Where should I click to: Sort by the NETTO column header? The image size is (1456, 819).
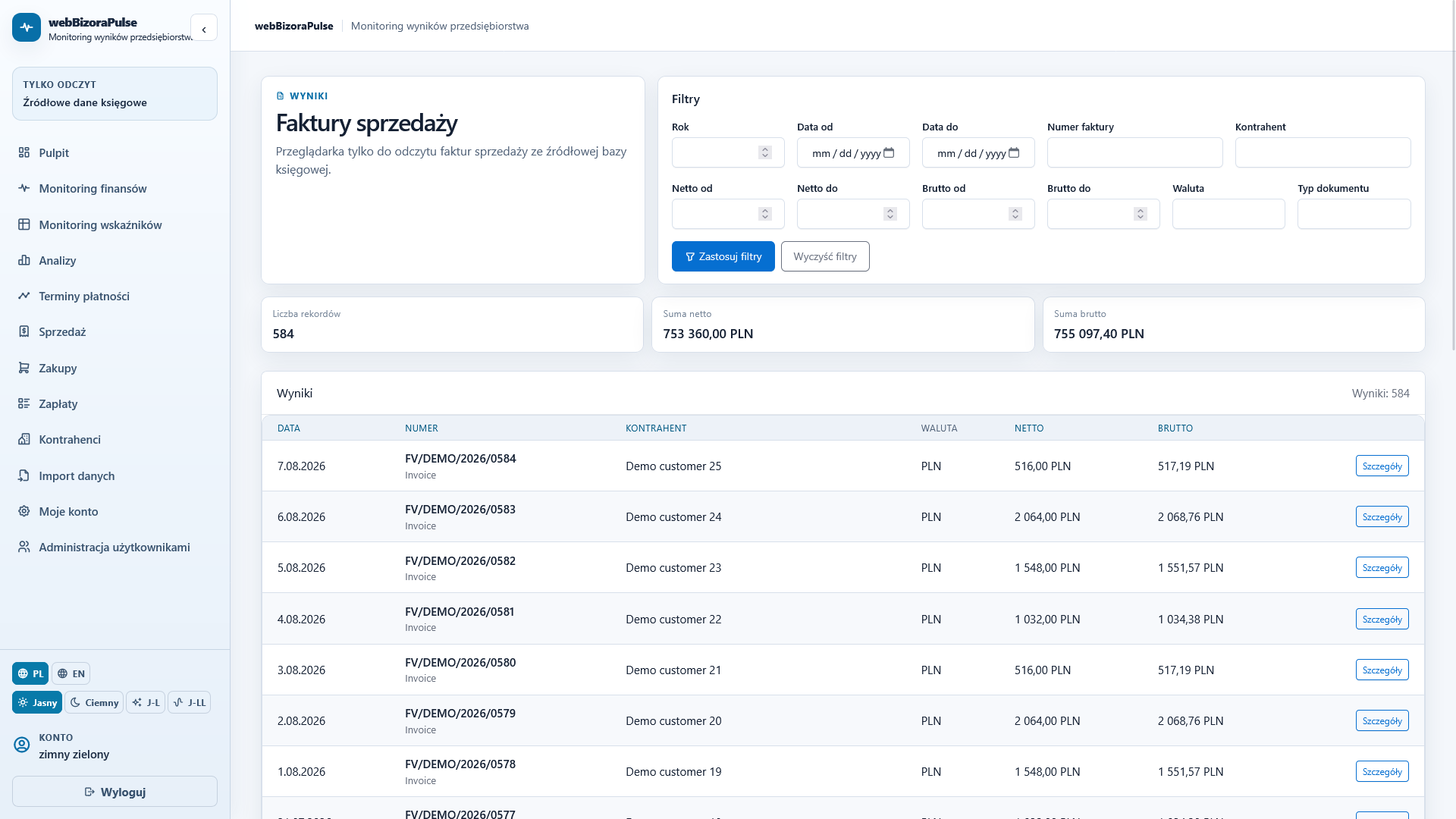[x=1029, y=428]
